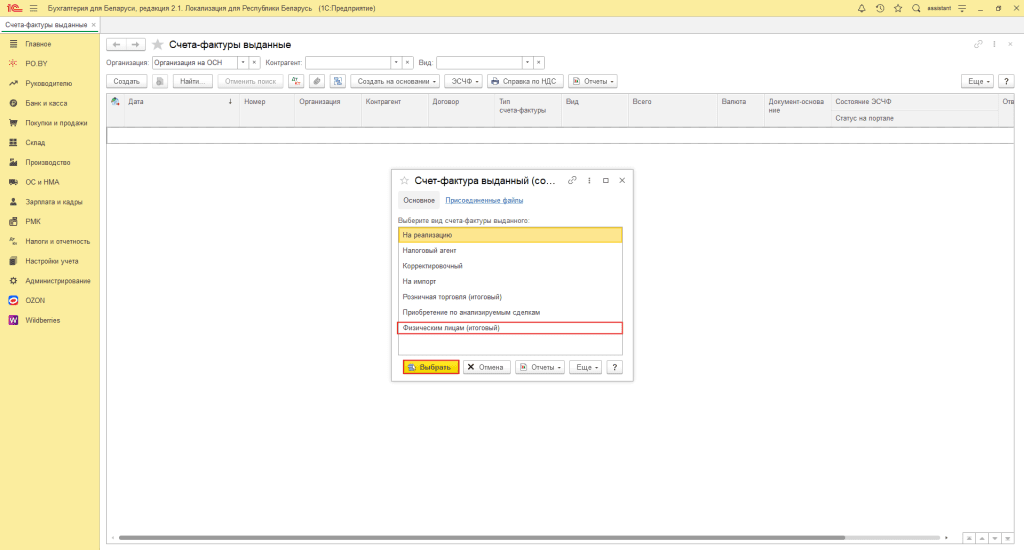Open the dialog's three-dots menu
The height and width of the screenshot is (550, 1024).
pos(589,180)
